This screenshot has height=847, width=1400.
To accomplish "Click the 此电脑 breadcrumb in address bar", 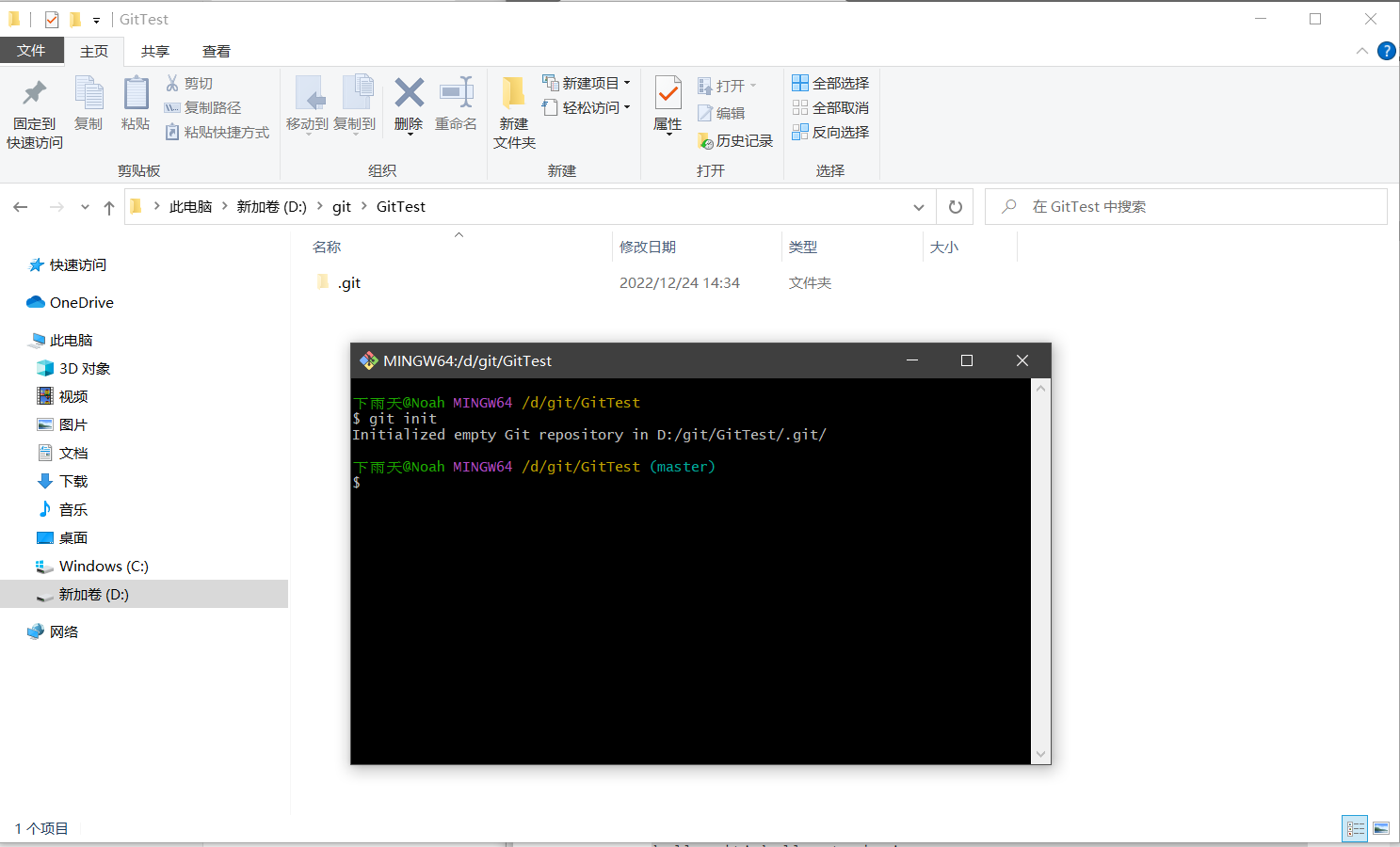I will (190, 207).
